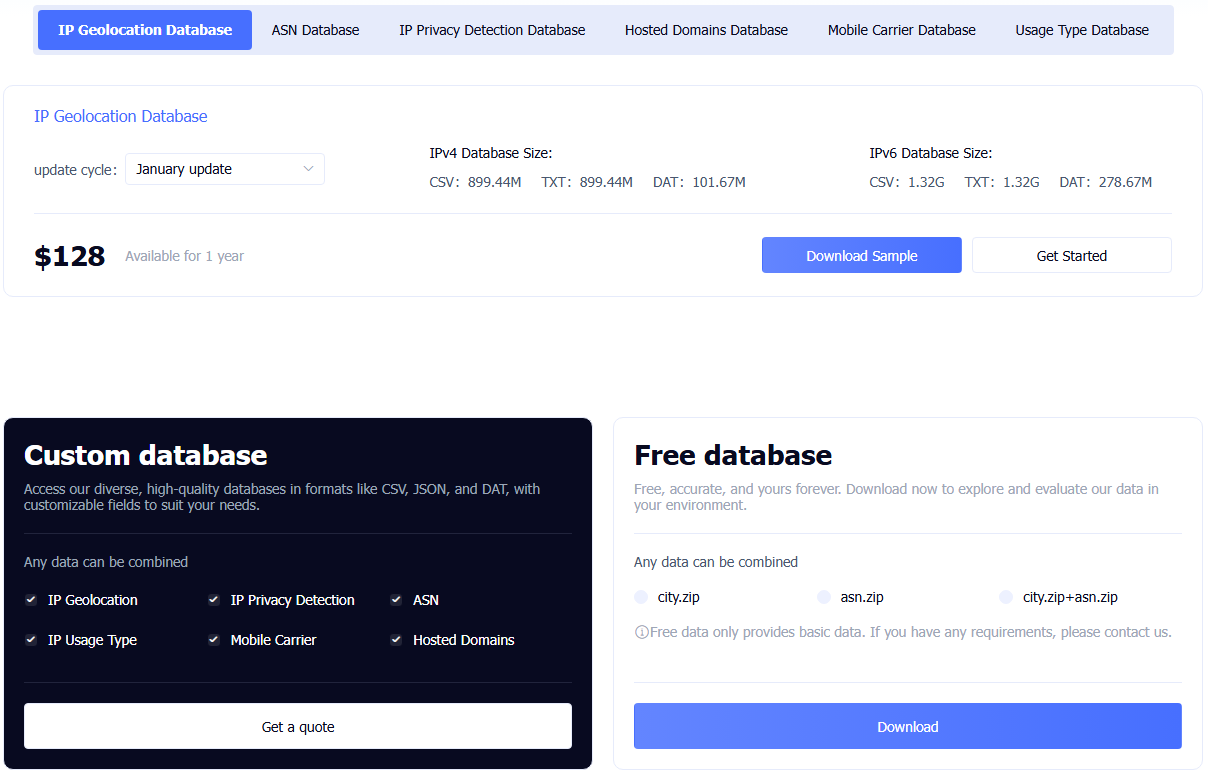Switch to IP Privacy Detection Database tab
Image resolution: width=1208 pixels, height=774 pixels.
click(492, 30)
